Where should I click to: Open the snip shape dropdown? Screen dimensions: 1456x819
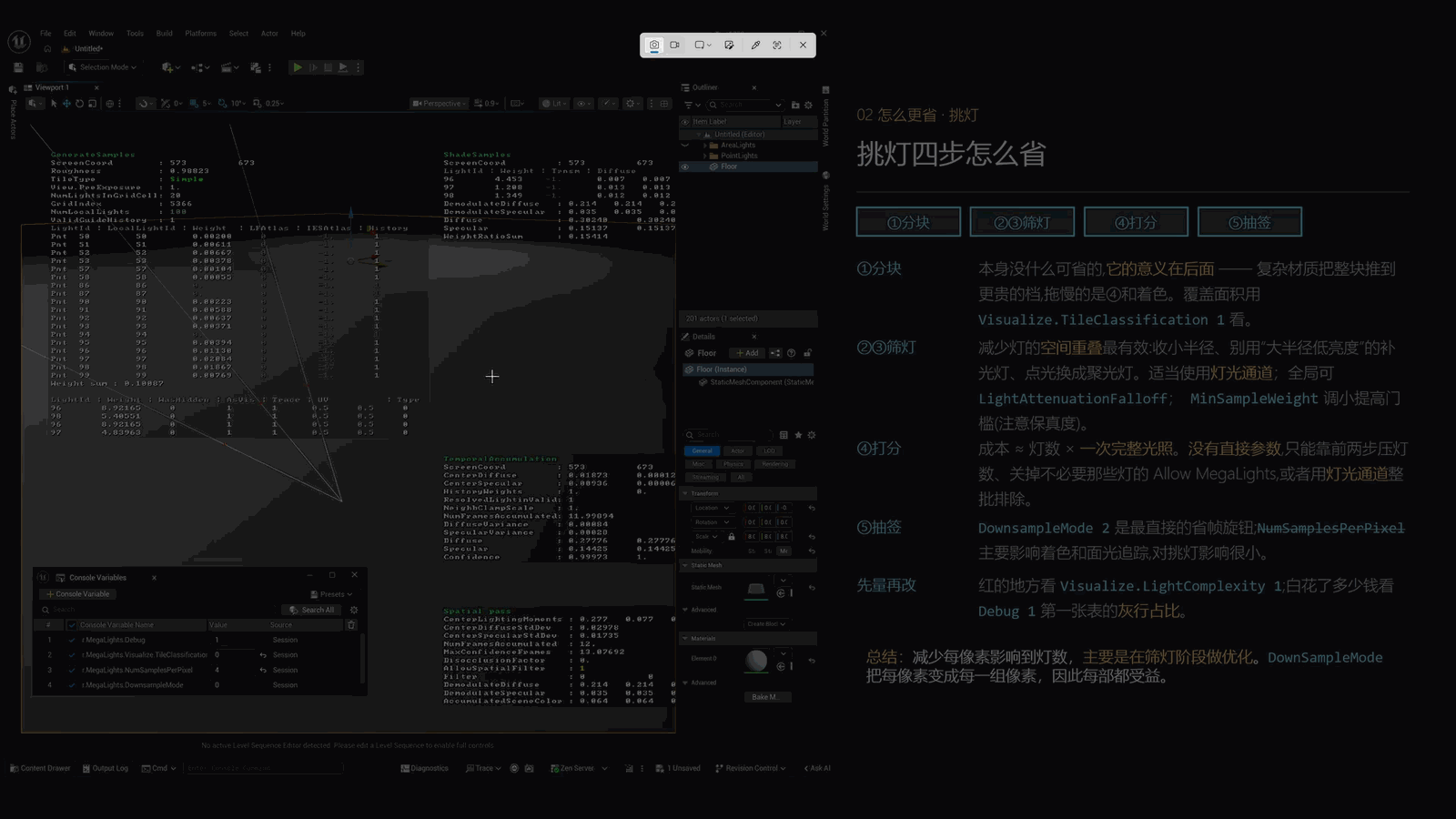coord(703,45)
